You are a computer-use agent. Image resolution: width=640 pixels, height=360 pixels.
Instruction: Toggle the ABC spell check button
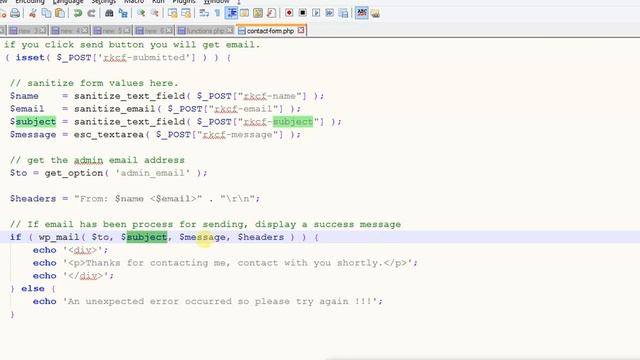pyautogui.click(x=362, y=13)
